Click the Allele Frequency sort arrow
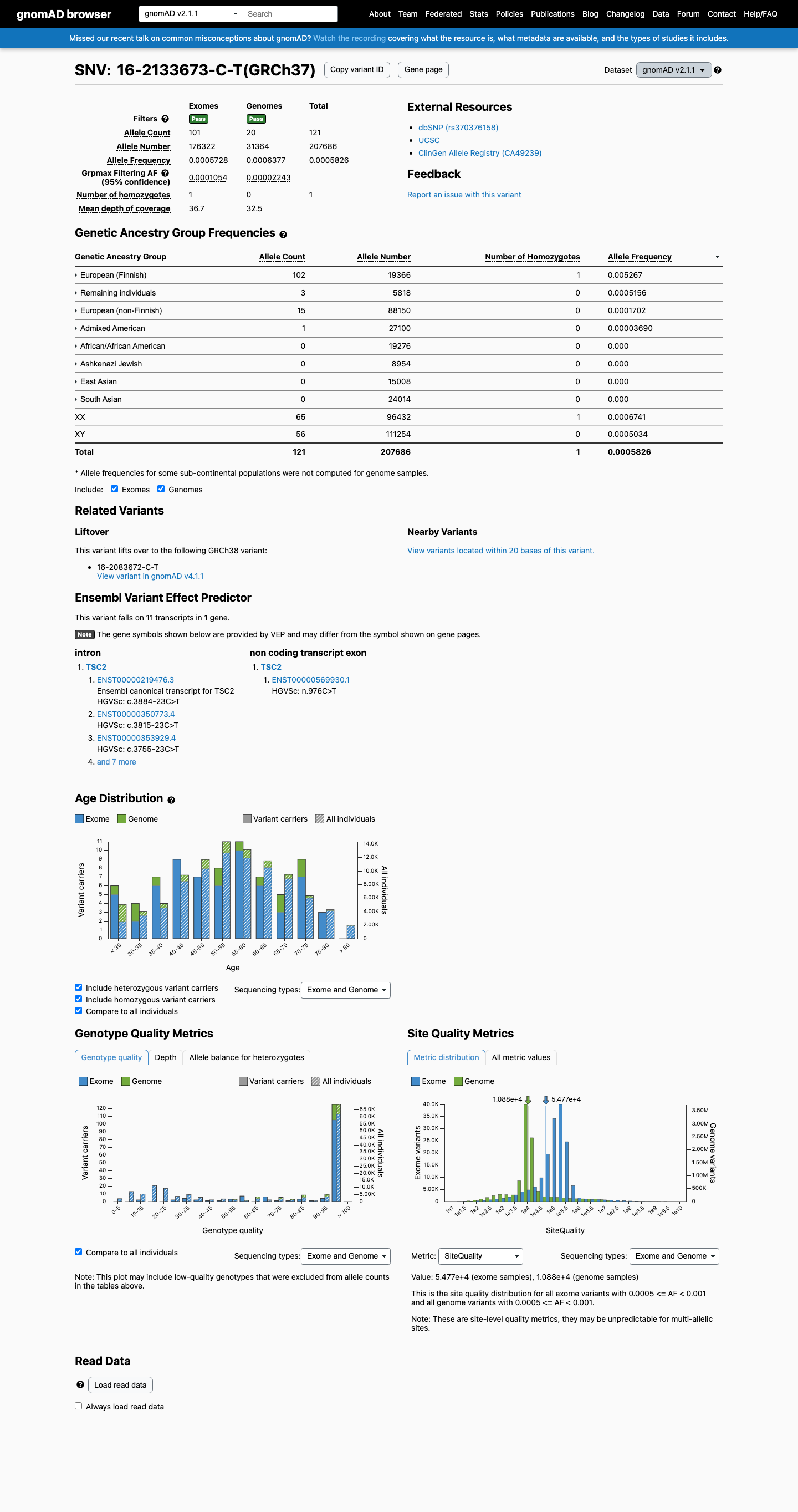This screenshot has width=798, height=1512. pyautogui.click(x=717, y=257)
